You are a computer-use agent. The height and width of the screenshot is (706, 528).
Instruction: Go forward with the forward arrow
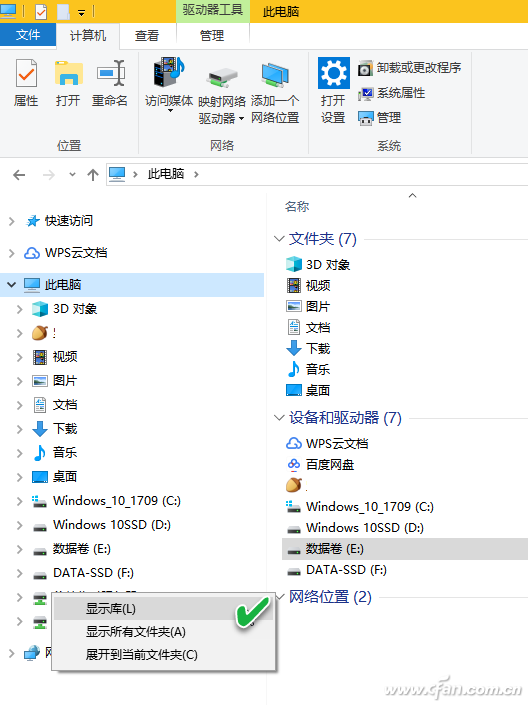(49, 175)
